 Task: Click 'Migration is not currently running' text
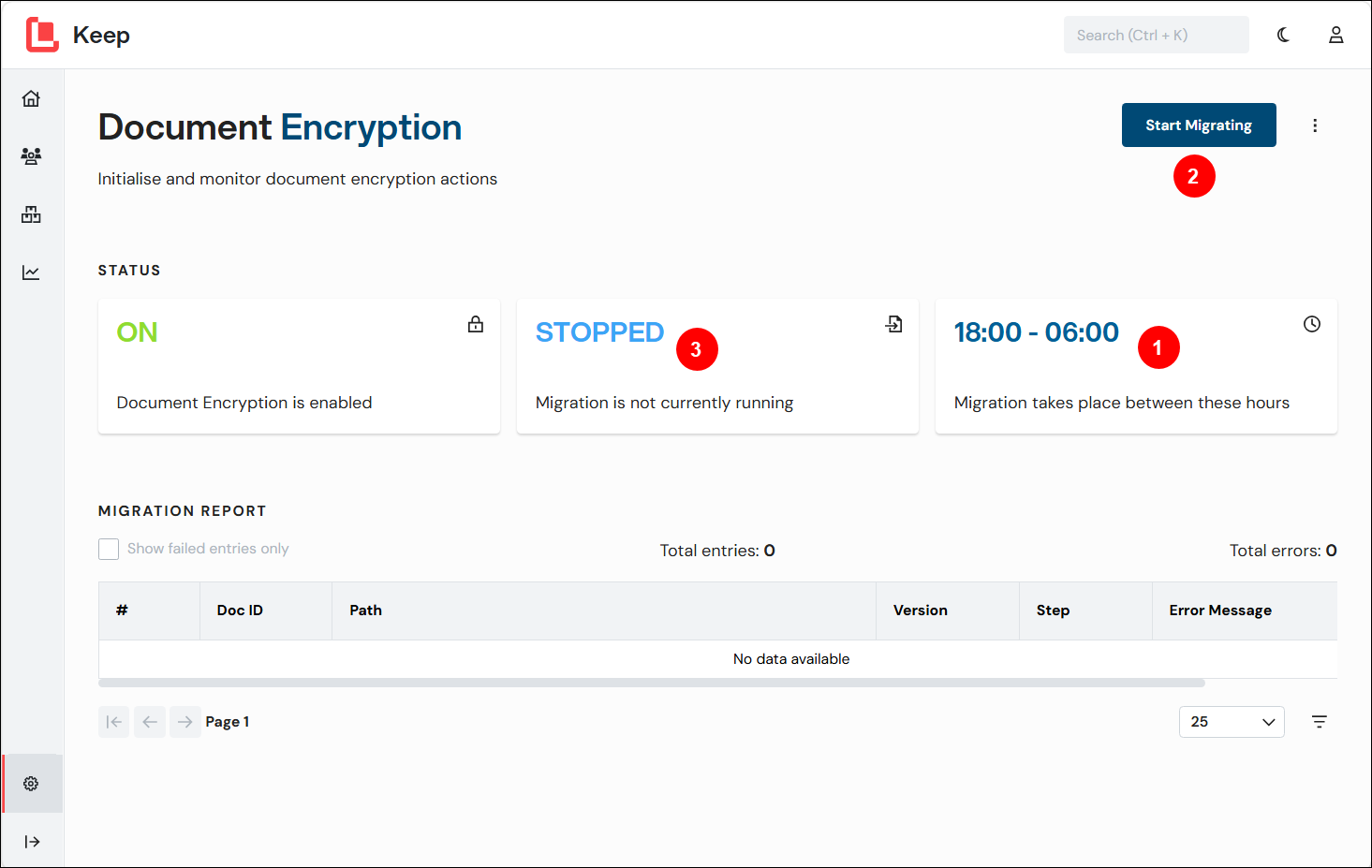click(x=664, y=403)
